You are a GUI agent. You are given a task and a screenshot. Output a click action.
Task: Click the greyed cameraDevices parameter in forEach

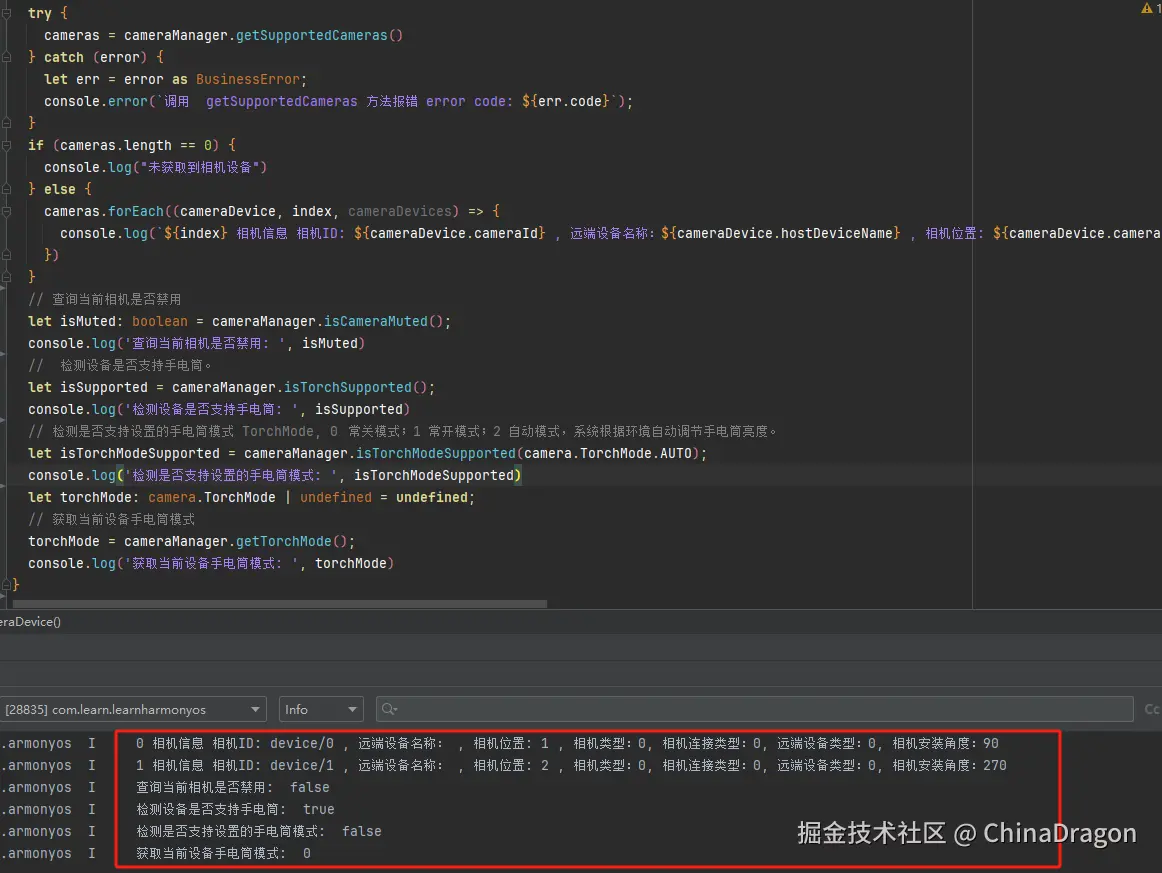coord(399,211)
